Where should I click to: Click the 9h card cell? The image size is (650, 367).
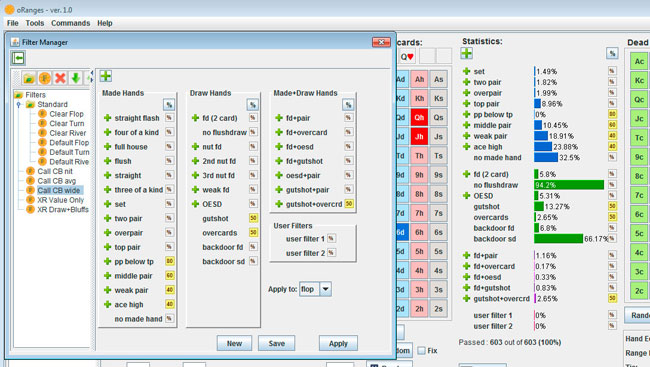coord(420,175)
